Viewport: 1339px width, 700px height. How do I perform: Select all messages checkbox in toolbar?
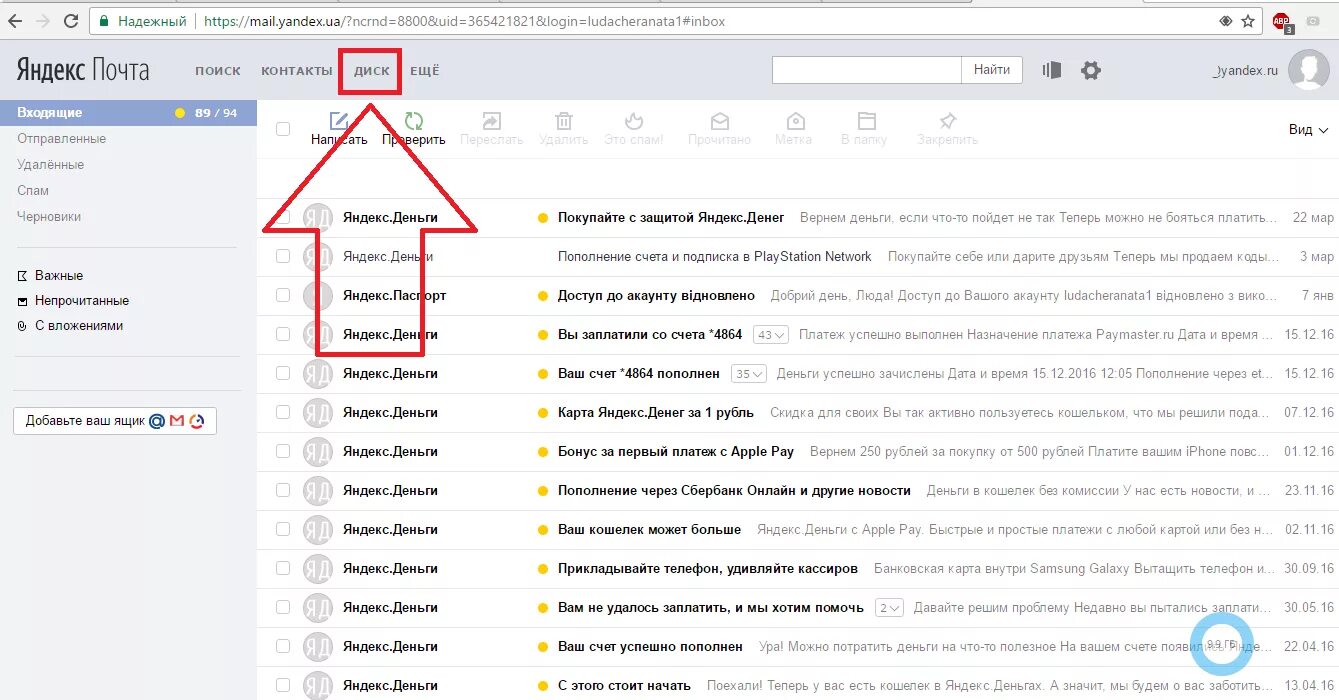coord(283,128)
